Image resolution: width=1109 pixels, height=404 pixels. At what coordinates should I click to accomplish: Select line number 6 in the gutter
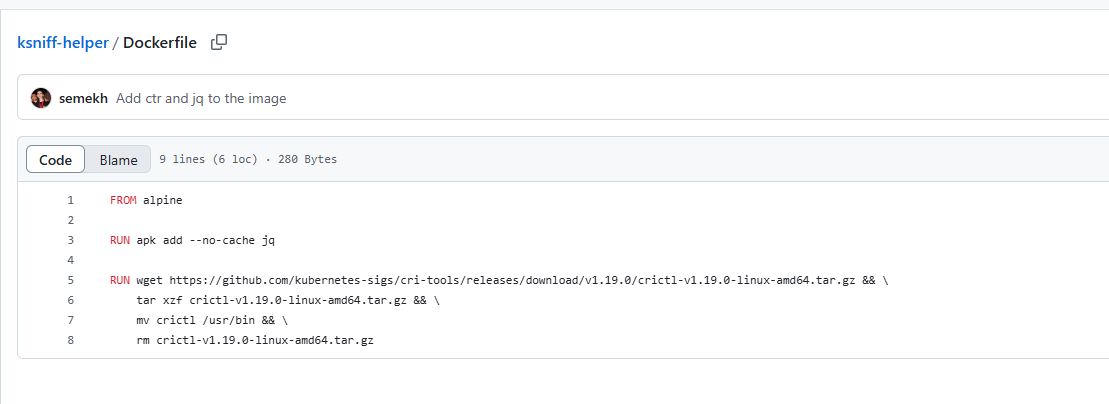[x=71, y=301]
